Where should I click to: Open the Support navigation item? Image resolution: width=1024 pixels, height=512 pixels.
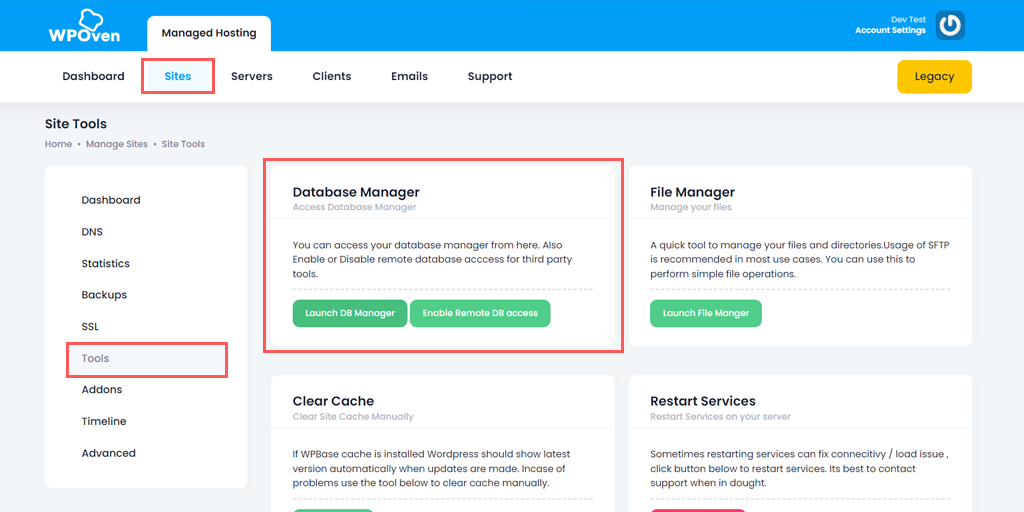pyautogui.click(x=490, y=76)
